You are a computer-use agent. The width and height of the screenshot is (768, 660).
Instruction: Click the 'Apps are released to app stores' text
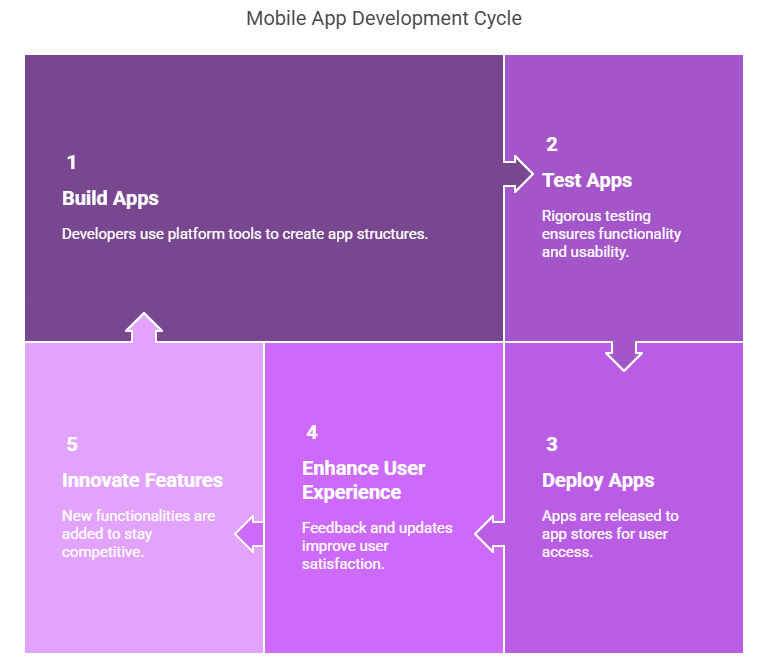pos(610,533)
